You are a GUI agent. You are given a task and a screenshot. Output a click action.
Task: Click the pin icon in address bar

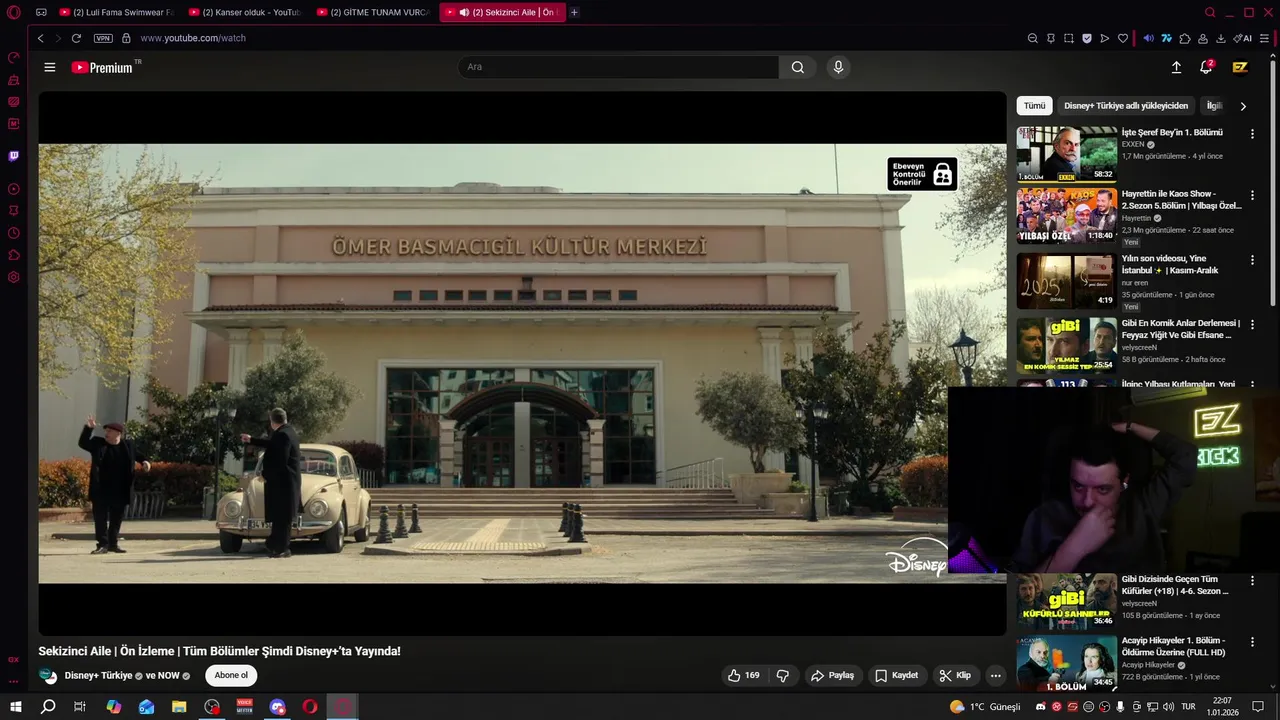1051,38
